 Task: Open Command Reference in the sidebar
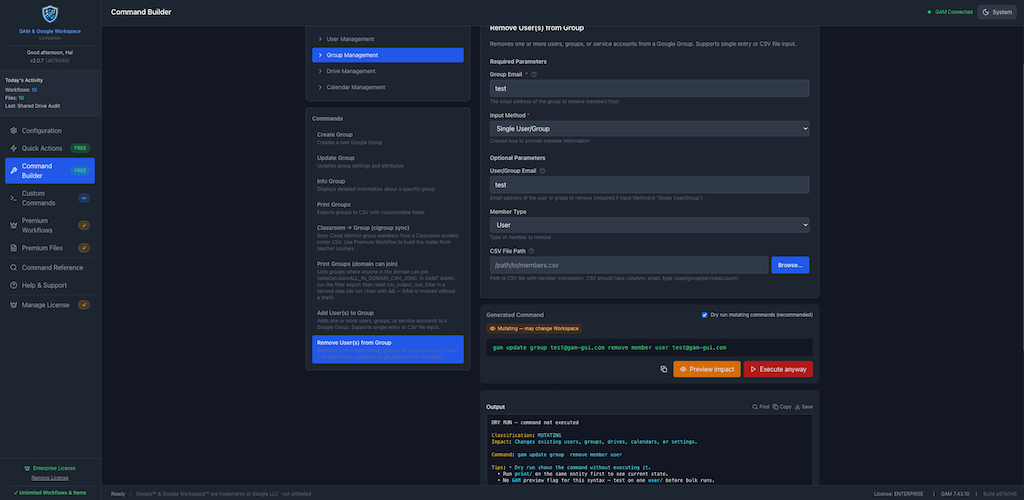click(50, 268)
